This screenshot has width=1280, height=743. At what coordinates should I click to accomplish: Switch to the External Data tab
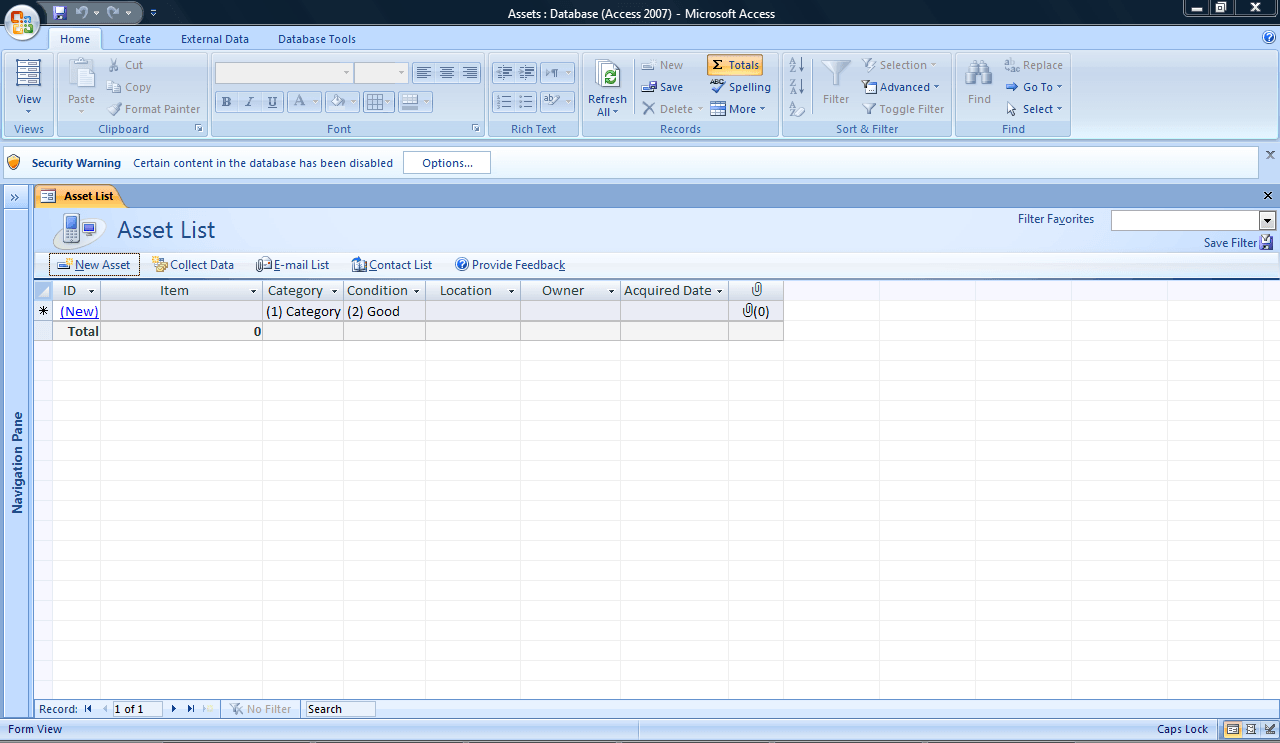click(215, 39)
